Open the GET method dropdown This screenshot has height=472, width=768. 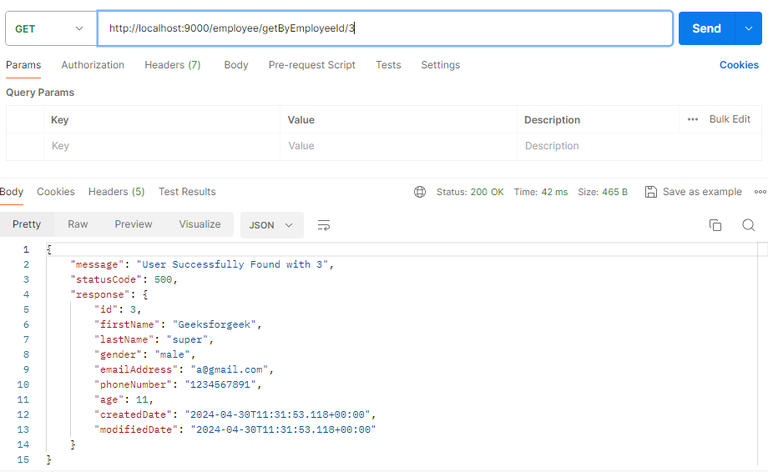pos(49,29)
